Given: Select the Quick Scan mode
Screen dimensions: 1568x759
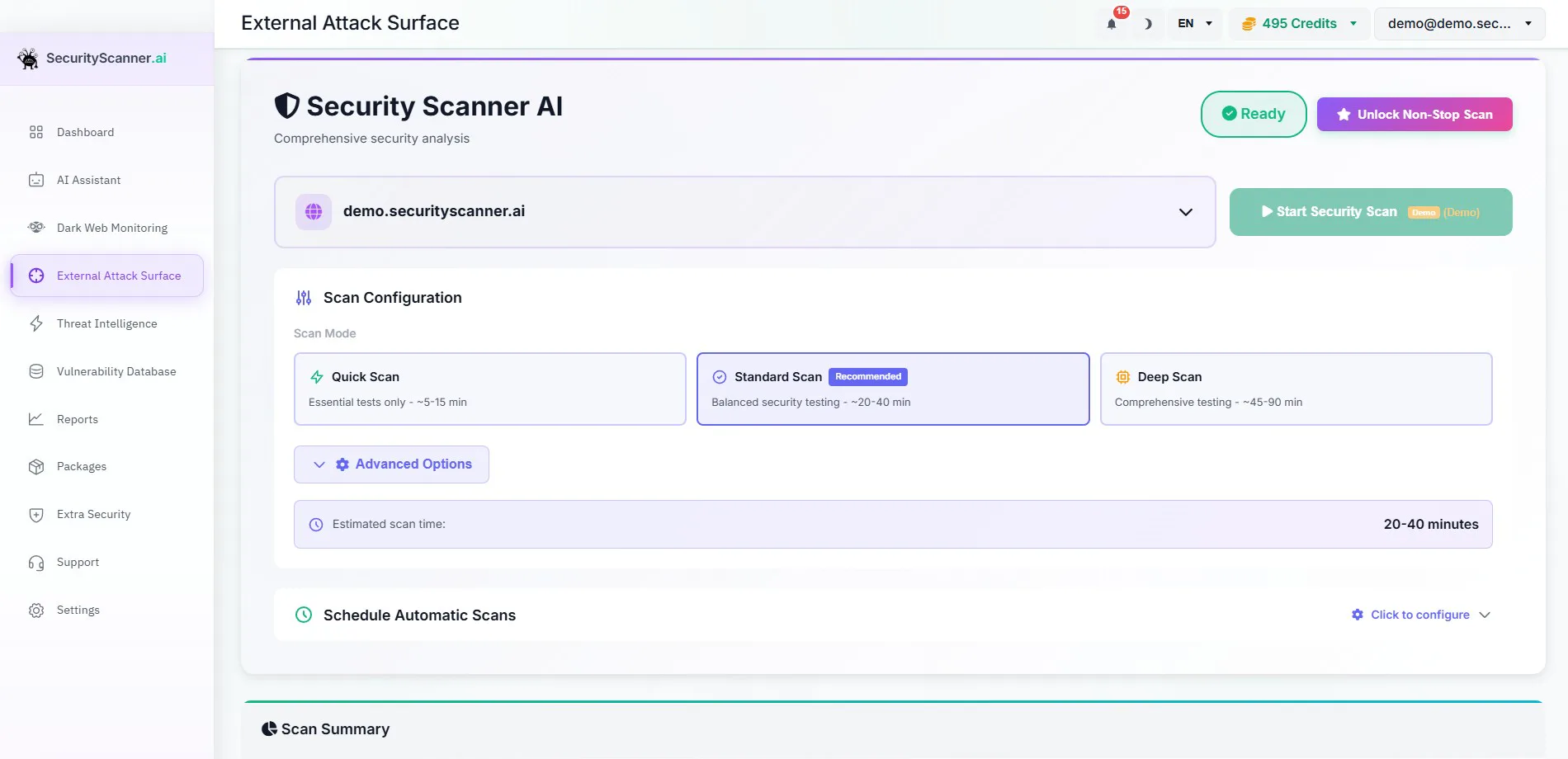Looking at the screenshot, I should [x=490, y=389].
